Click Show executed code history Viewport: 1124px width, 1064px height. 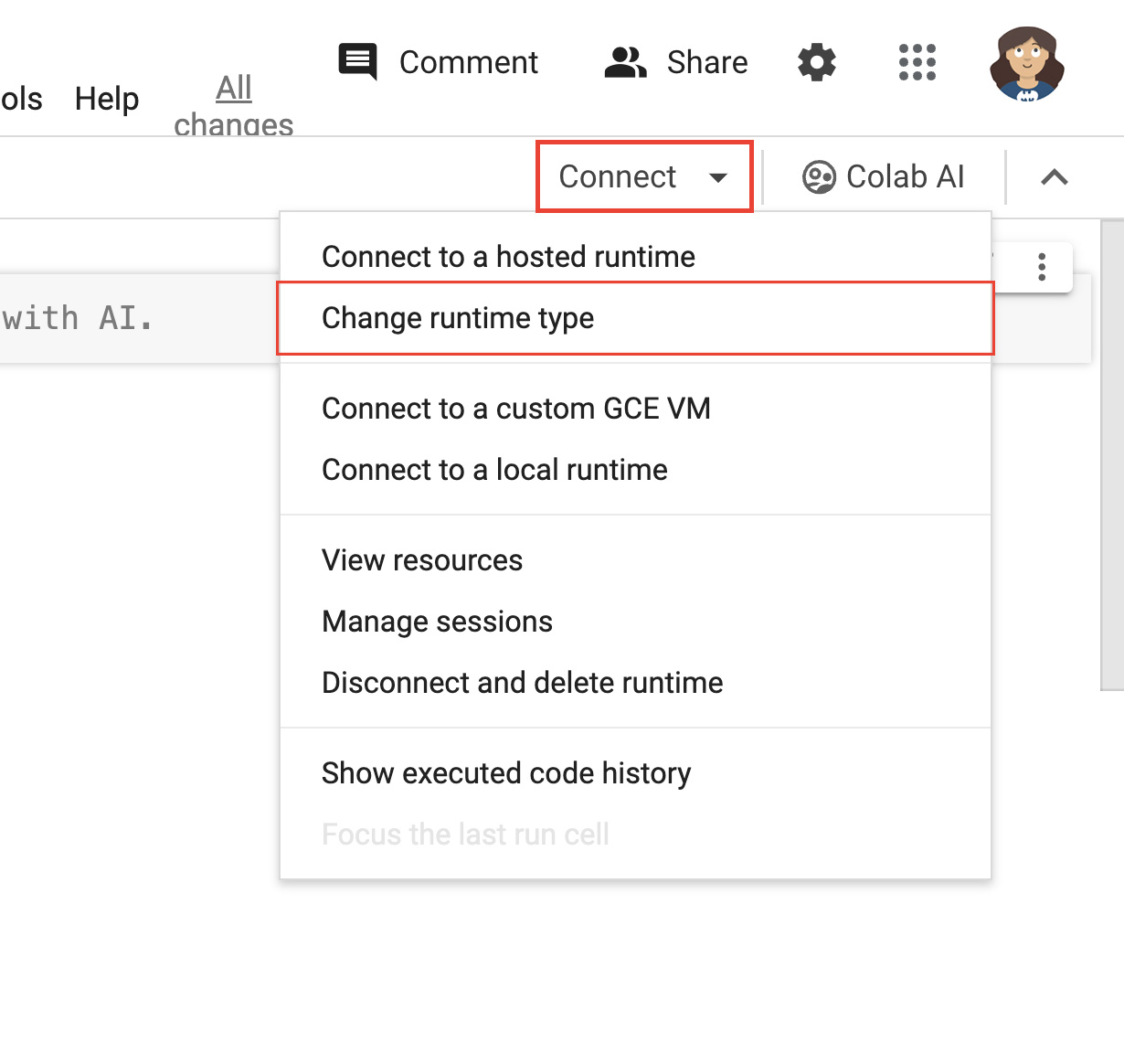[x=506, y=772]
